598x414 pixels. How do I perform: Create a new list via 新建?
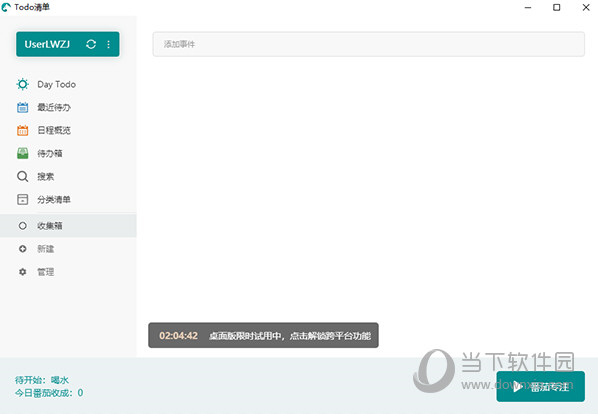point(45,249)
